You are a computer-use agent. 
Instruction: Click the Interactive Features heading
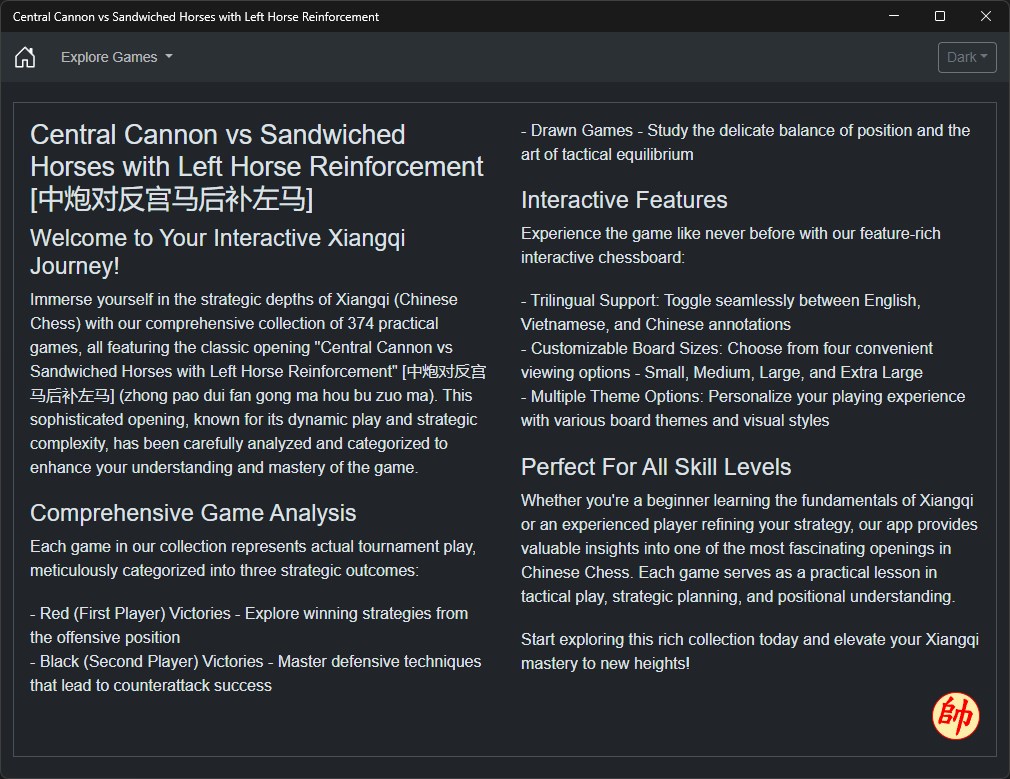point(624,200)
